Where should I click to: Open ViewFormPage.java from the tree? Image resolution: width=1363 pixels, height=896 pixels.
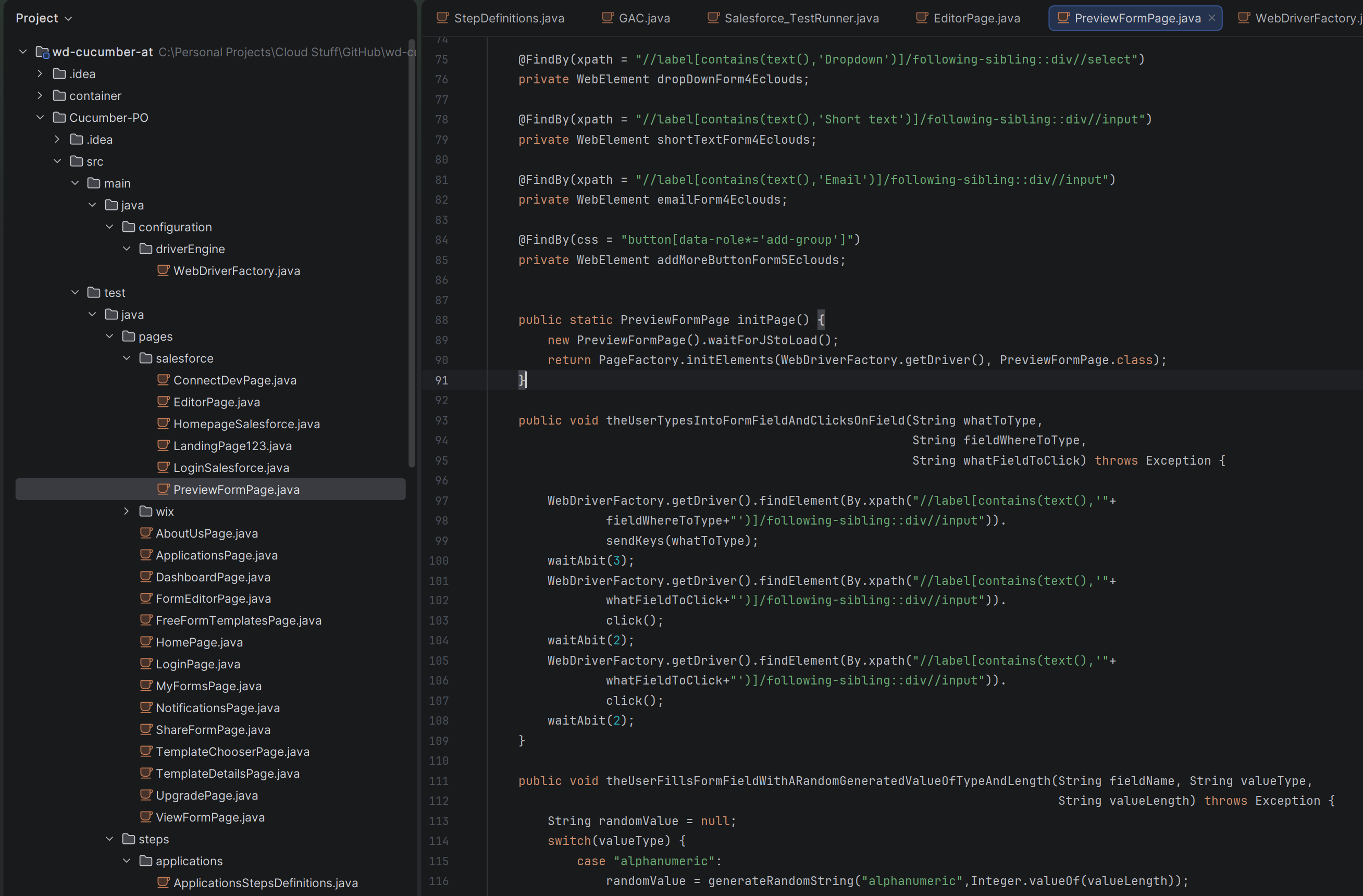click(x=210, y=817)
